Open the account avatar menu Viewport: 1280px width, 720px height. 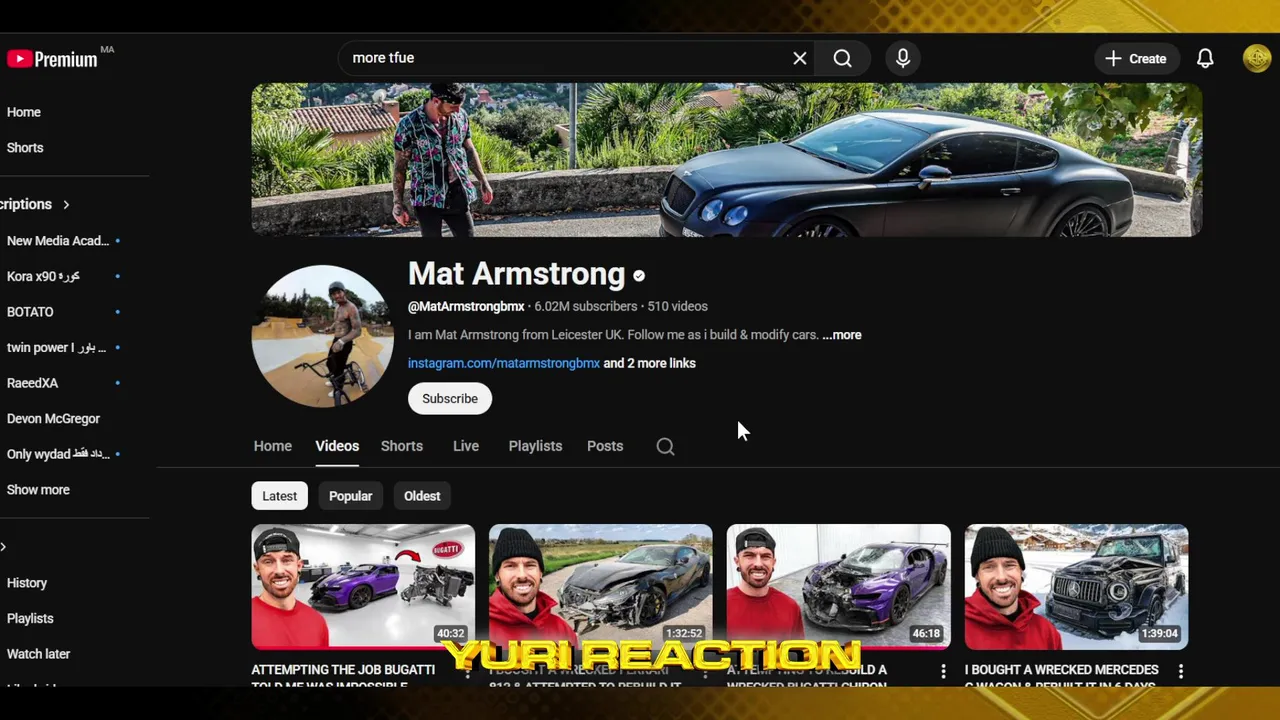(x=1257, y=58)
